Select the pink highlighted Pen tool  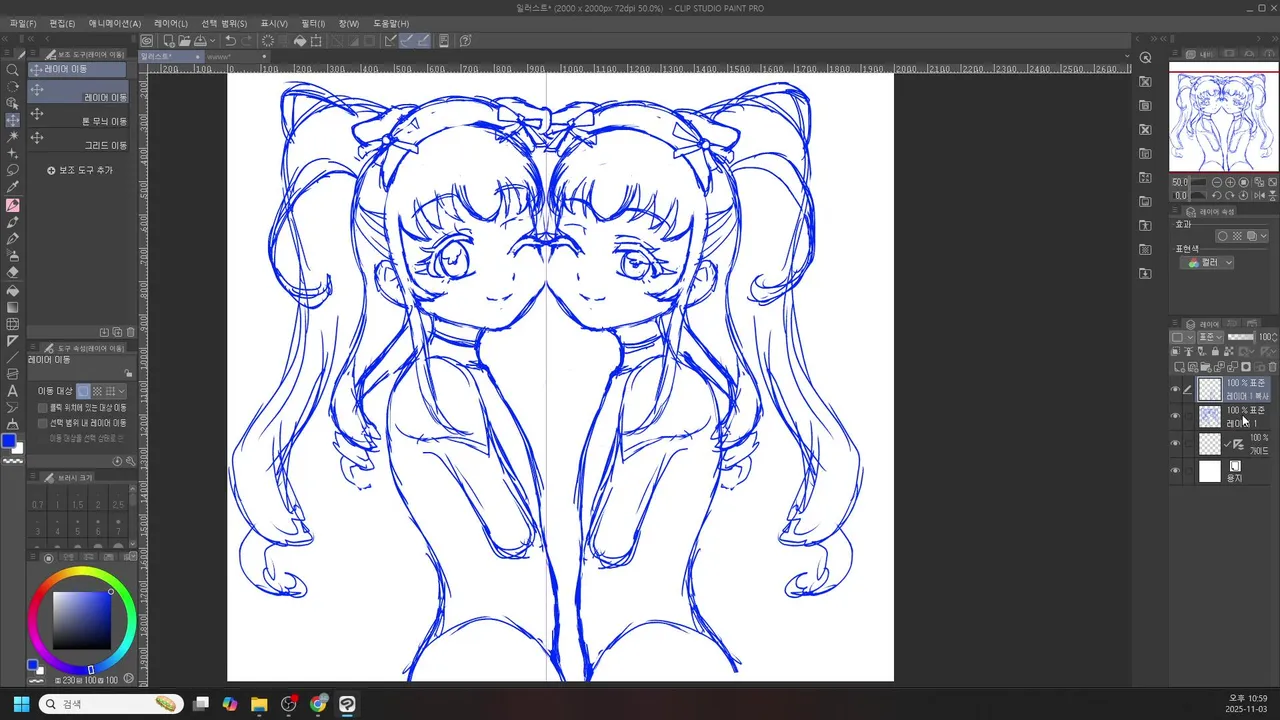coord(13,204)
